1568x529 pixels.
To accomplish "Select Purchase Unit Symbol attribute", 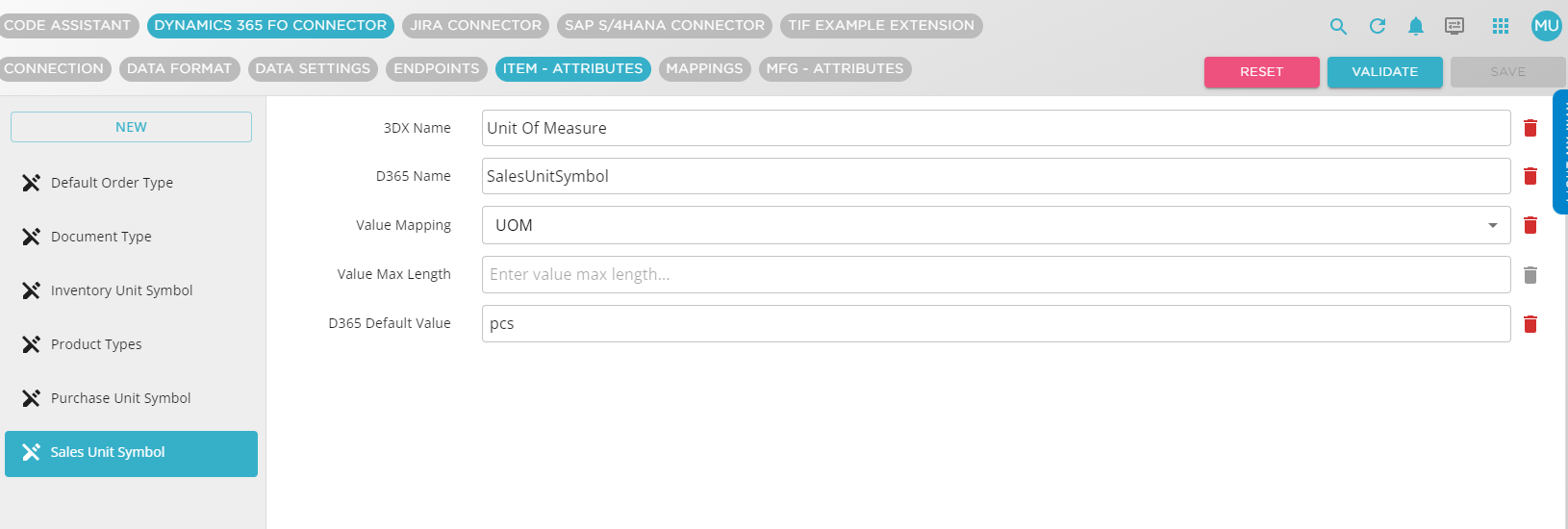I will (x=120, y=398).
